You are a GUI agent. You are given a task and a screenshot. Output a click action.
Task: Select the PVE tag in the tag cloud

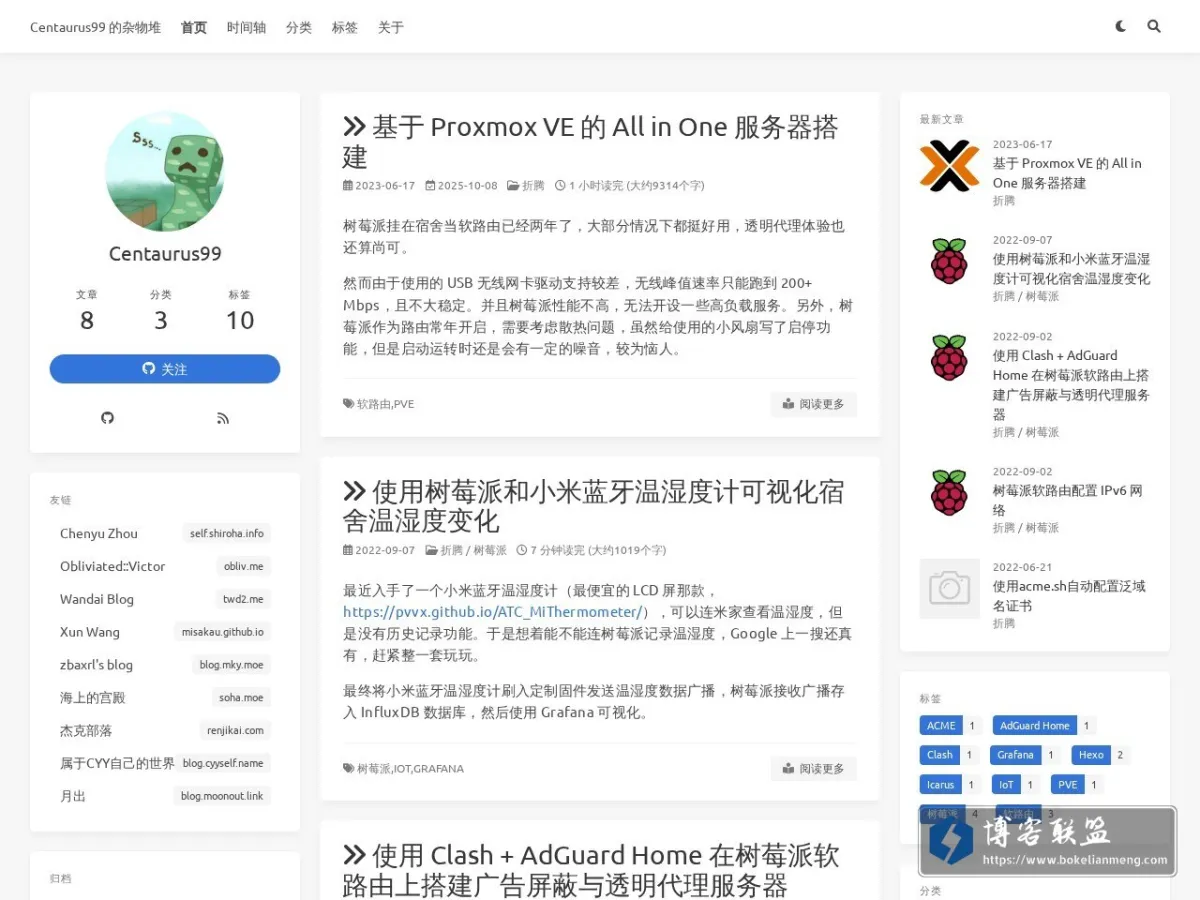tap(1068, 785)
